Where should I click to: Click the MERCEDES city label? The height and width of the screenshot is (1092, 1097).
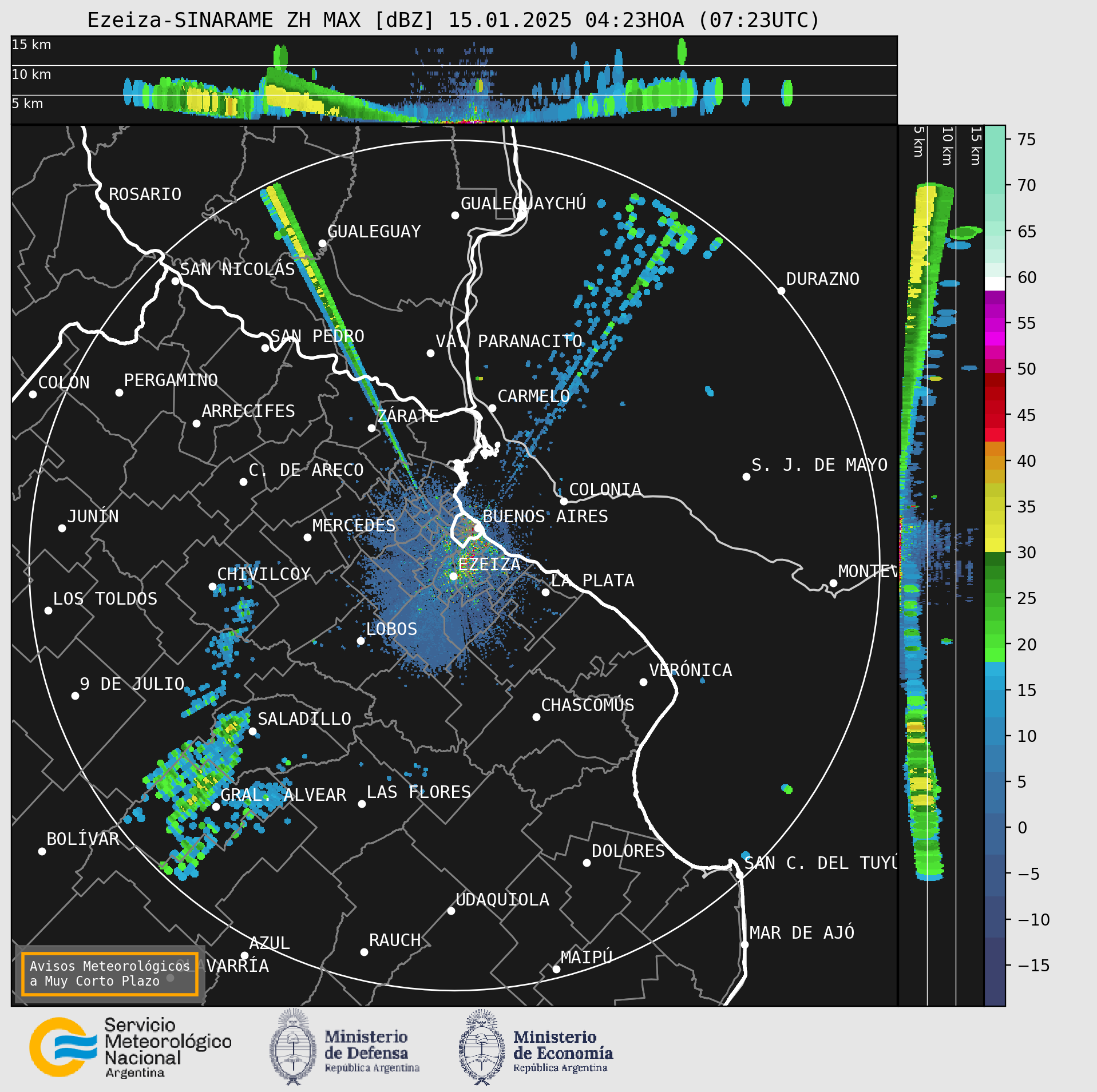pyautogui.click(x=354, y=526)
